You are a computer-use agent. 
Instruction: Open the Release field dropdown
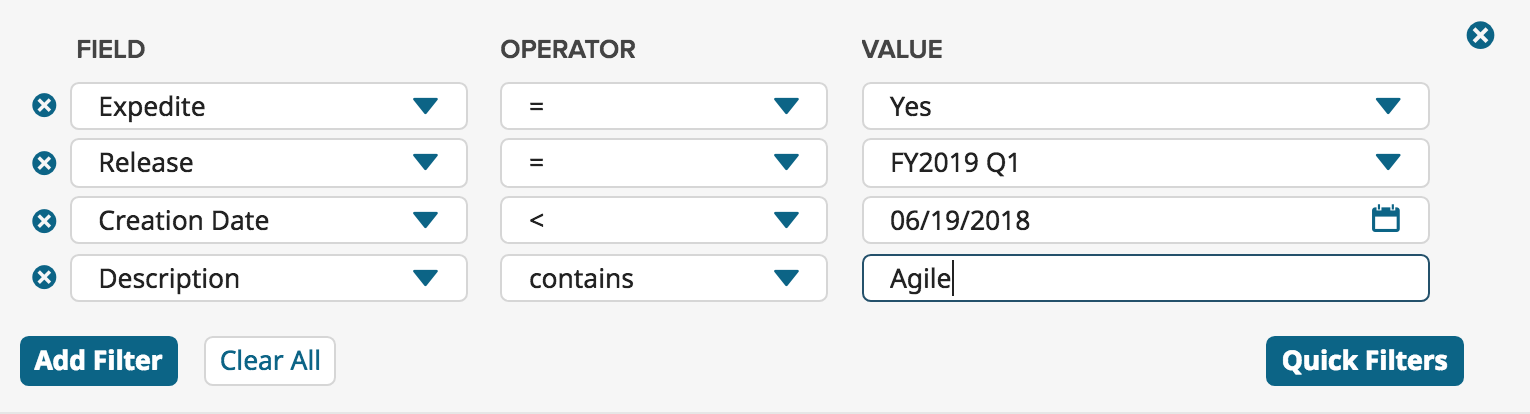coord(269,163)
